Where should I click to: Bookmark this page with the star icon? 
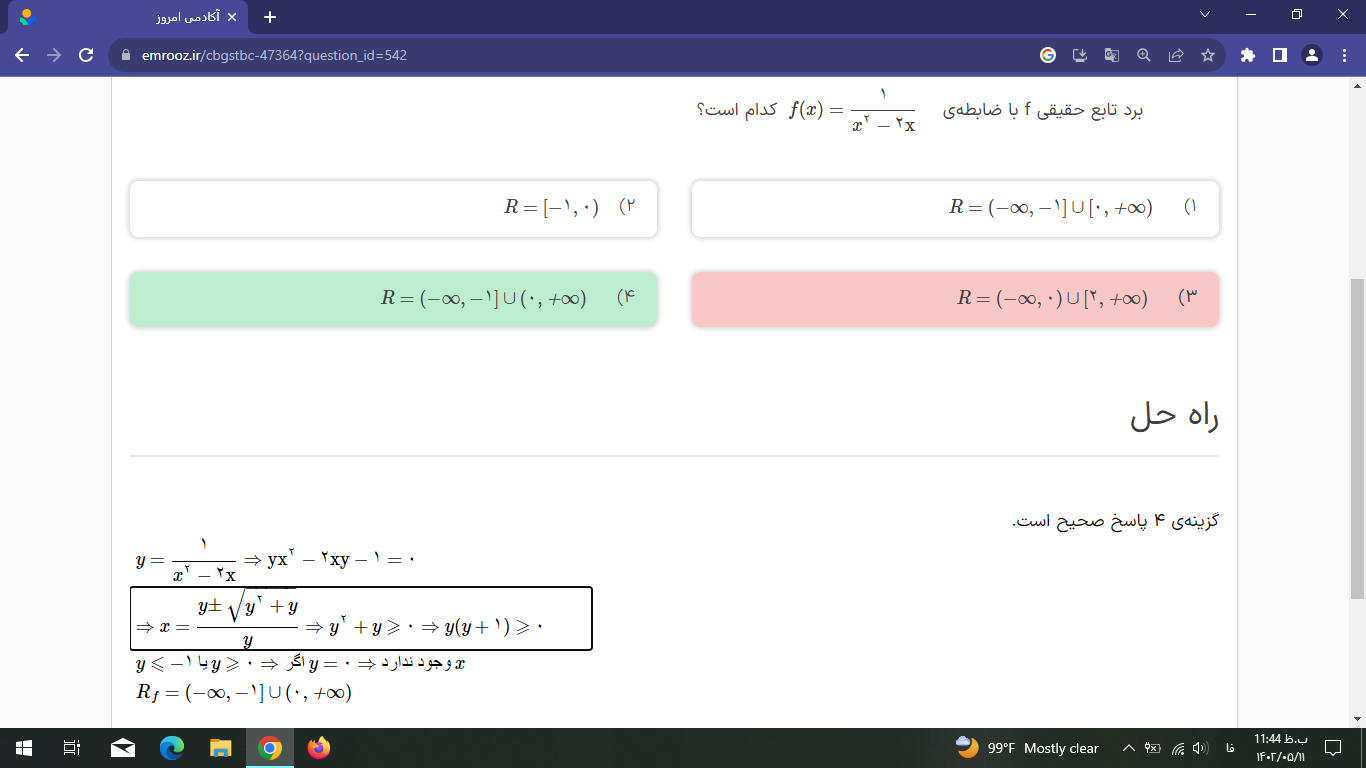[x=1208, y=56]
